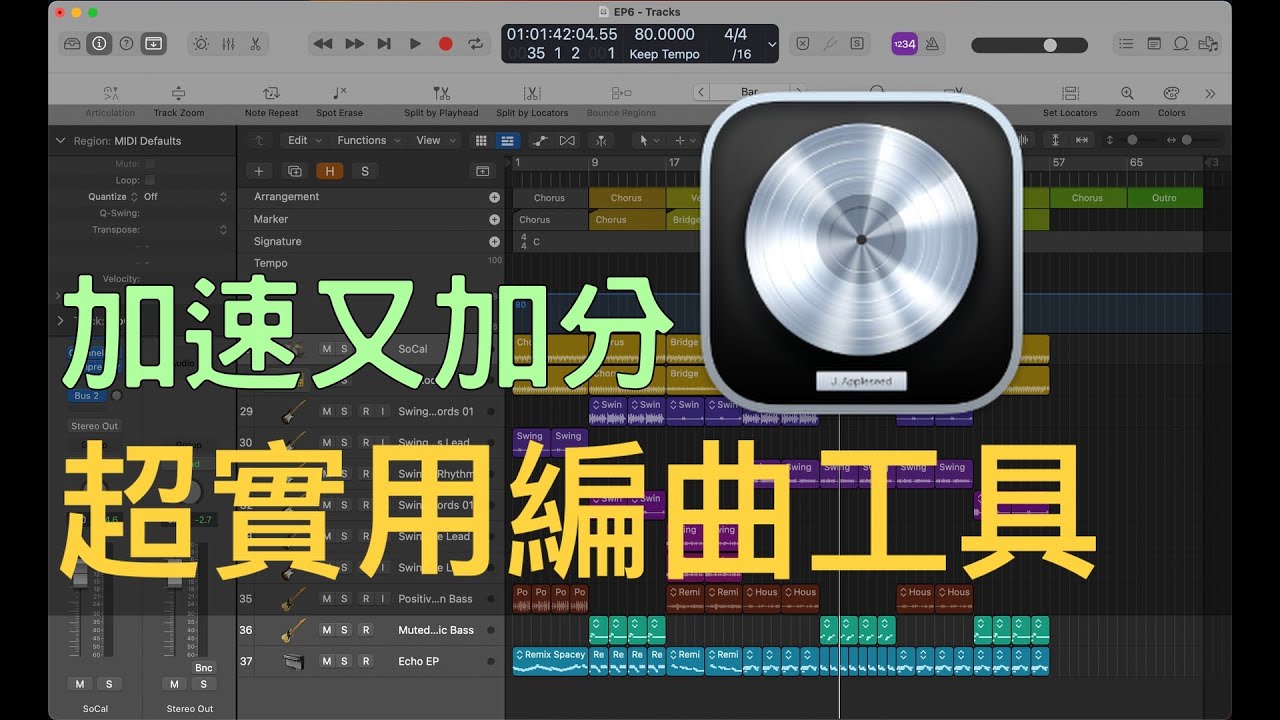Viewport: 1280px width, 720px height.
Task: Toggle the 1234 Count-in button
Action: [904, 44]
